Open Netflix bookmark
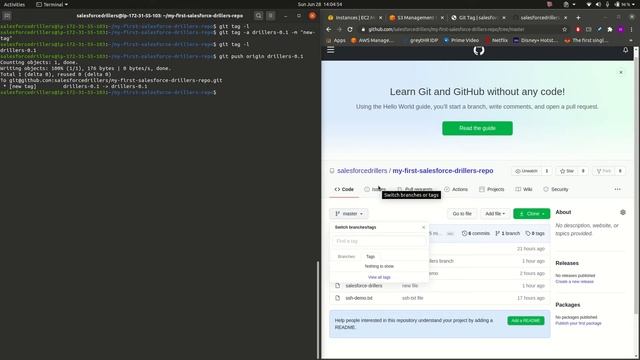 pyautogui.click(x=496, y=40)
